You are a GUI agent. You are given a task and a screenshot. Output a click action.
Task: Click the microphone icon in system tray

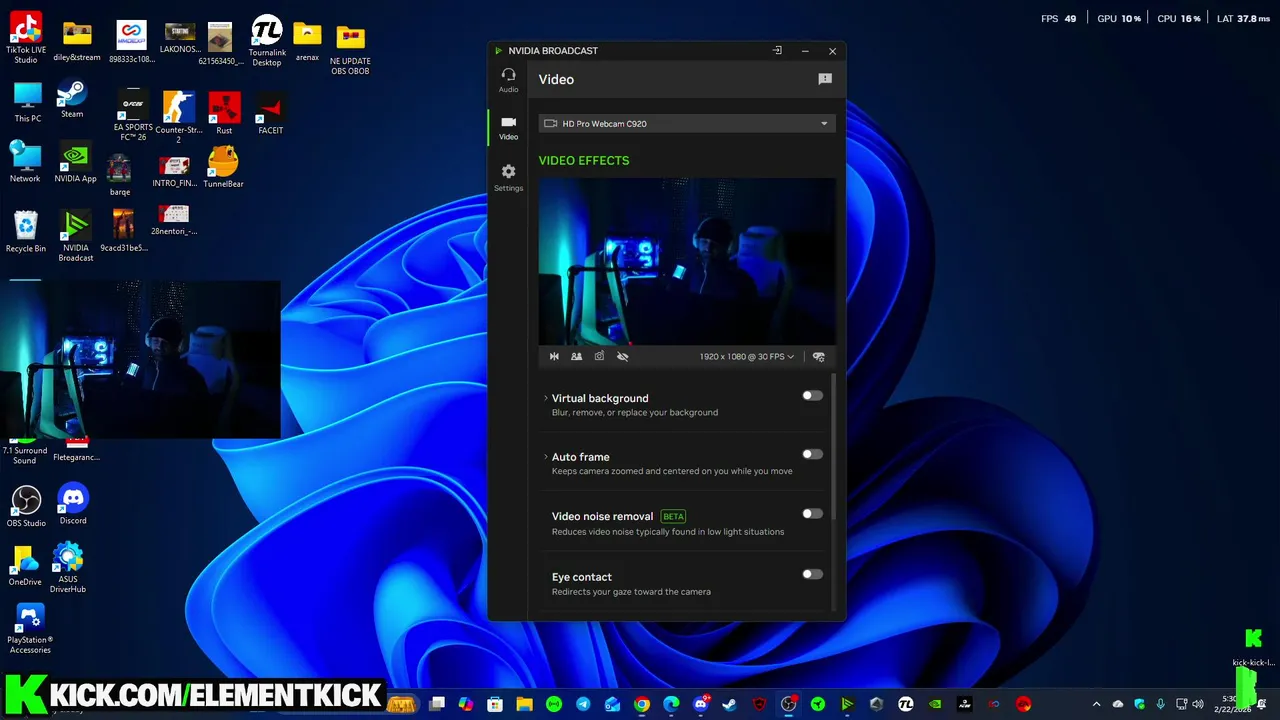pyautogui.click(x=1159, y=704)
